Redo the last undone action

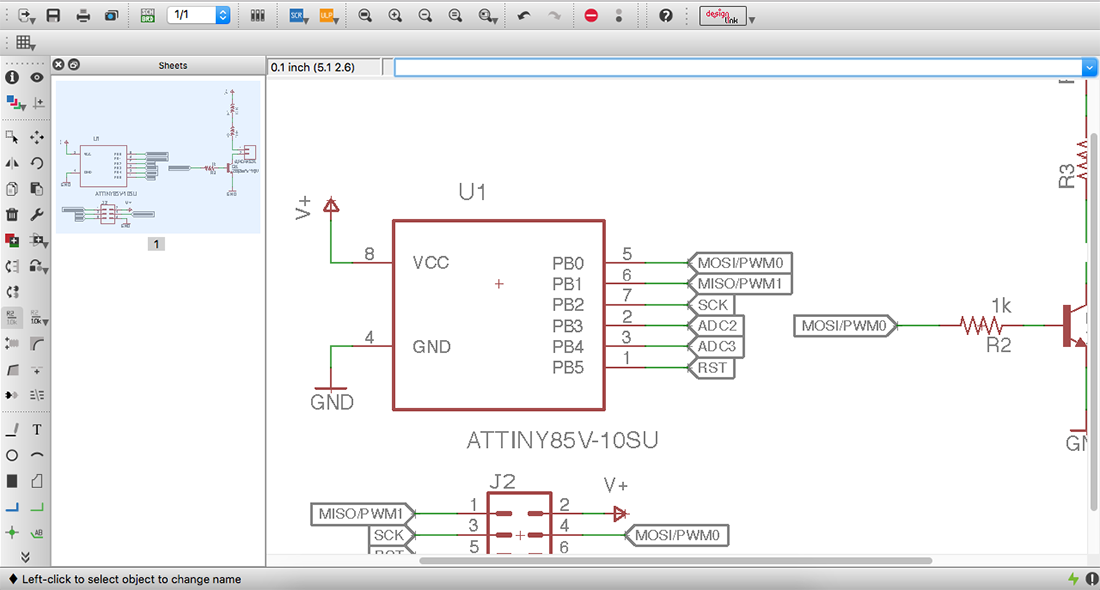pos(554,15)
